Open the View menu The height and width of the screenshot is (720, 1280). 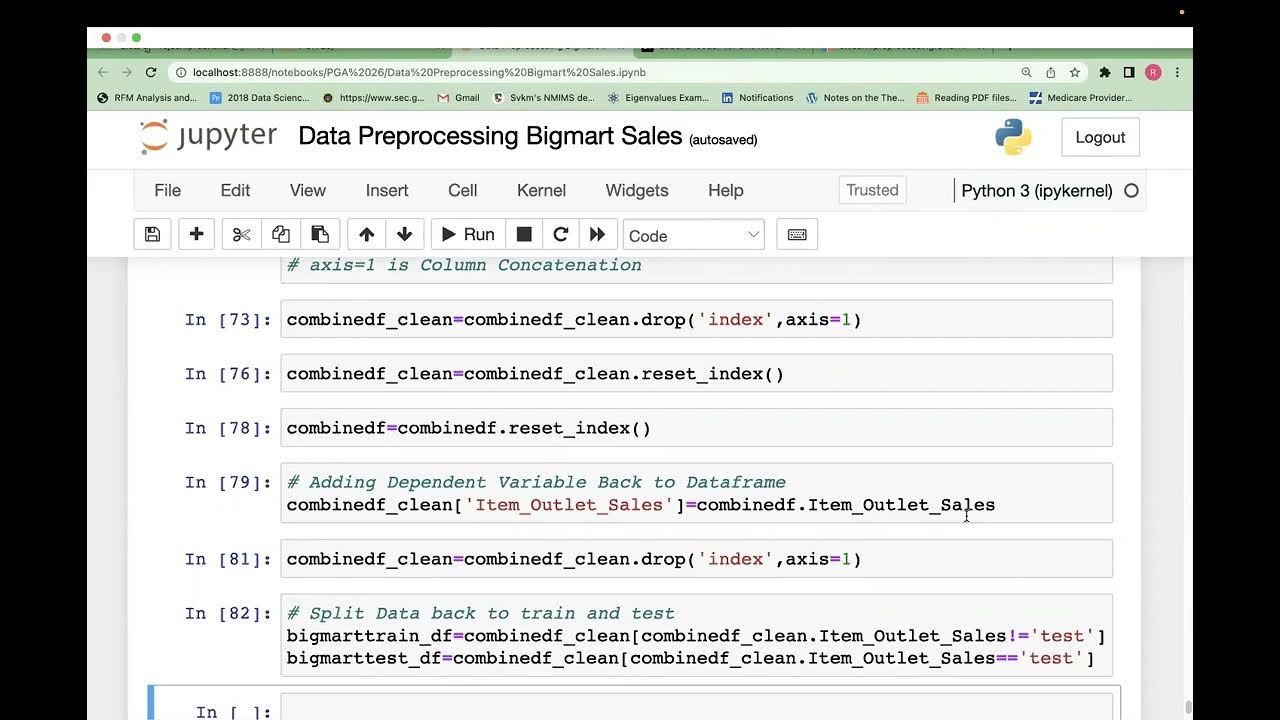click(307, 190)
